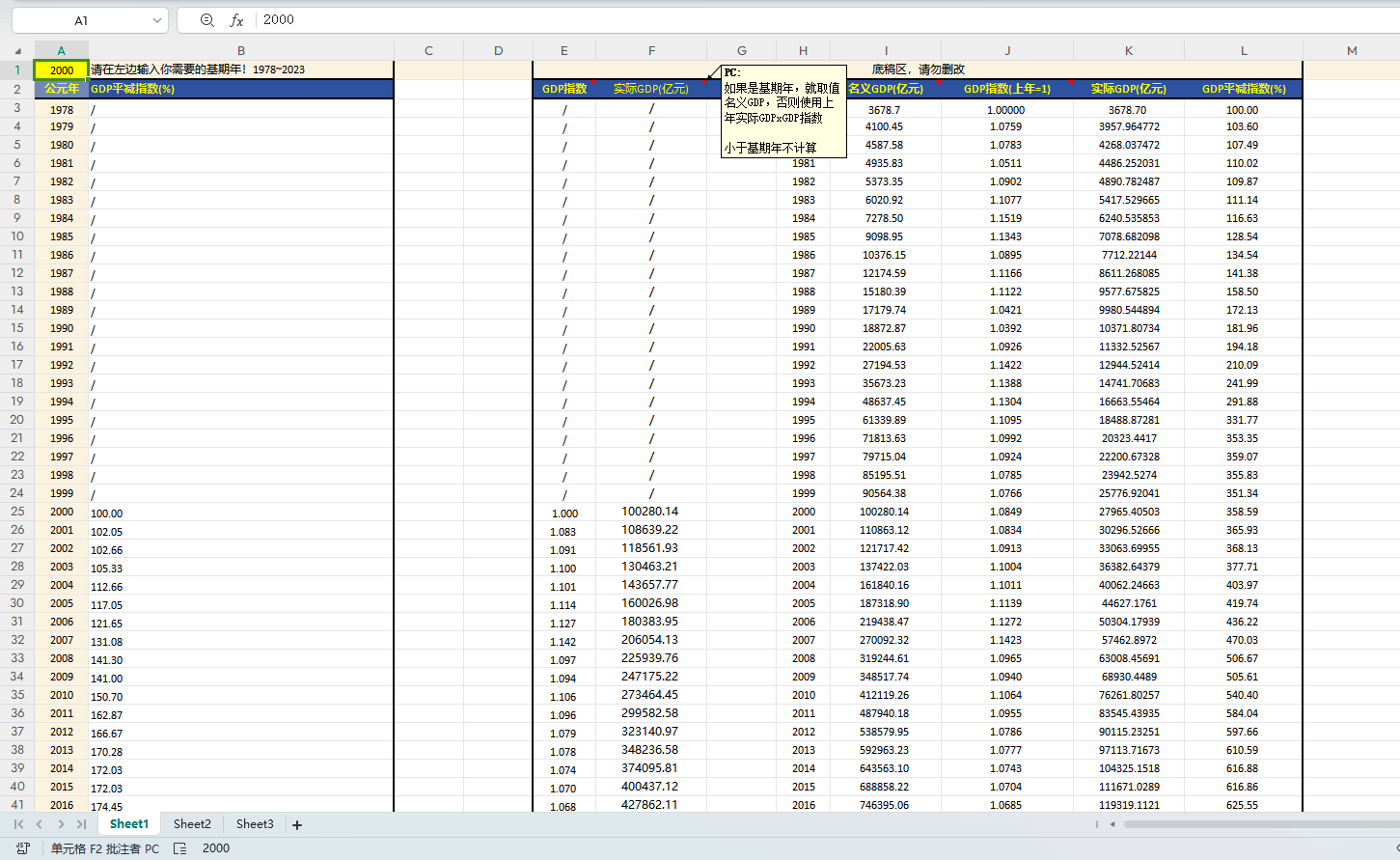Screen dimensions: 1400x860
Task: Select the yellow base year cell A1
Action: (x=62, y=70)
